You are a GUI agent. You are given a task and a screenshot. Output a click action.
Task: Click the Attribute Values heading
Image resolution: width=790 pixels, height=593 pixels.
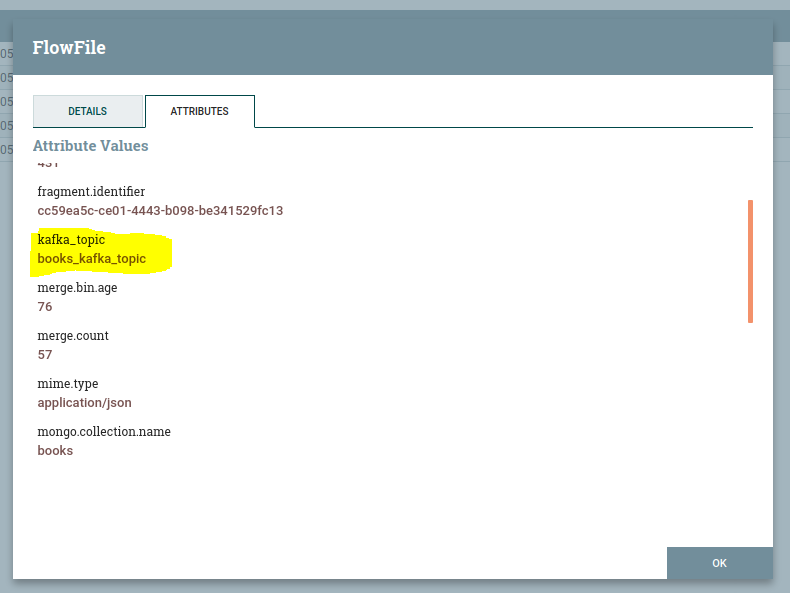(x=90, y=146)
